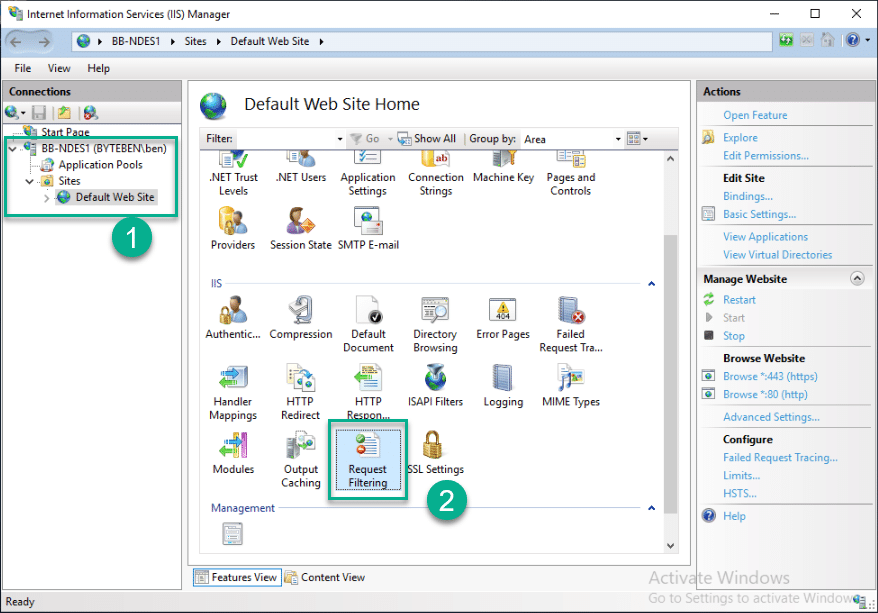Click the Browse *:443 (https) link

(x=770, y=377)
